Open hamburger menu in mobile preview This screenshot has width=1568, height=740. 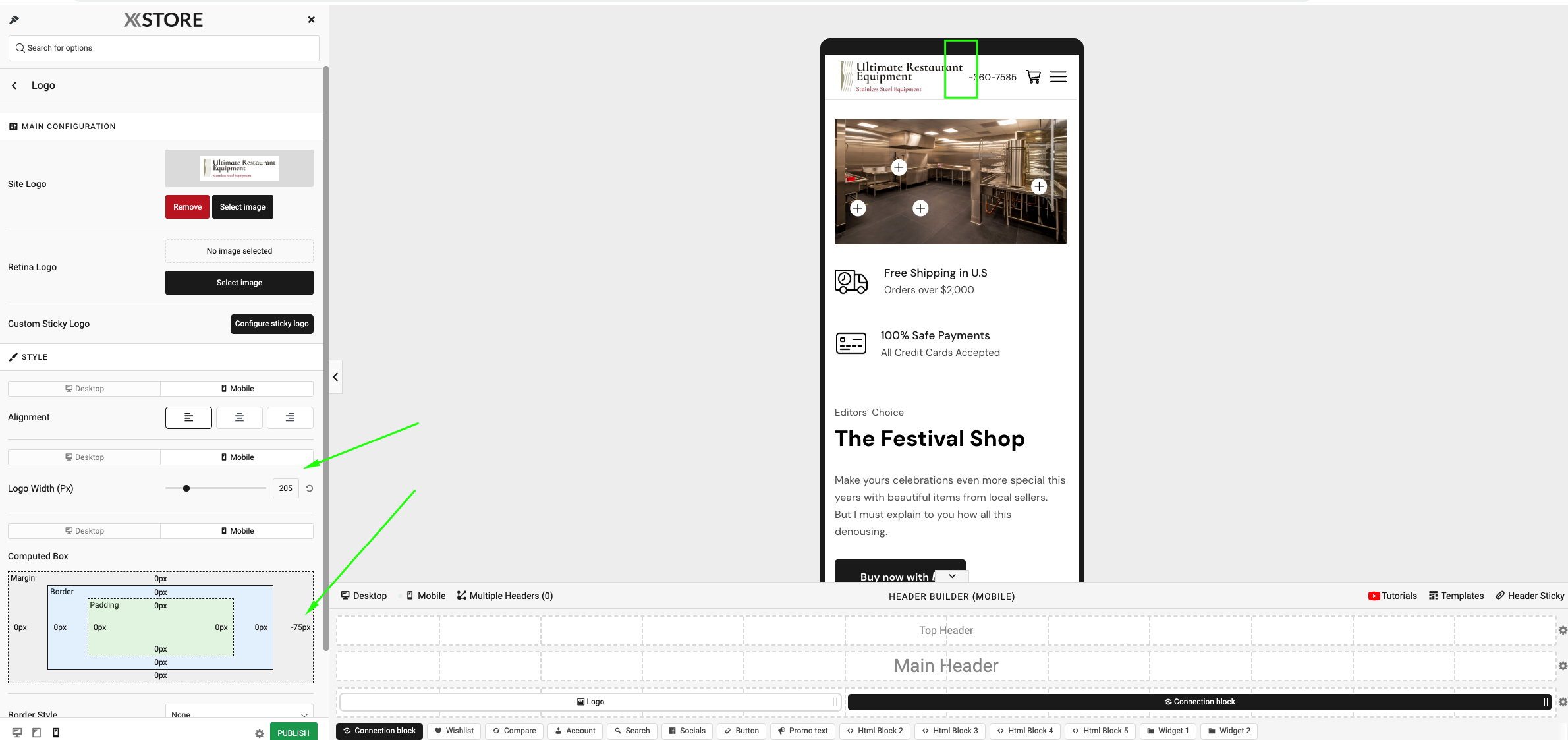[x=1058, y=77]
